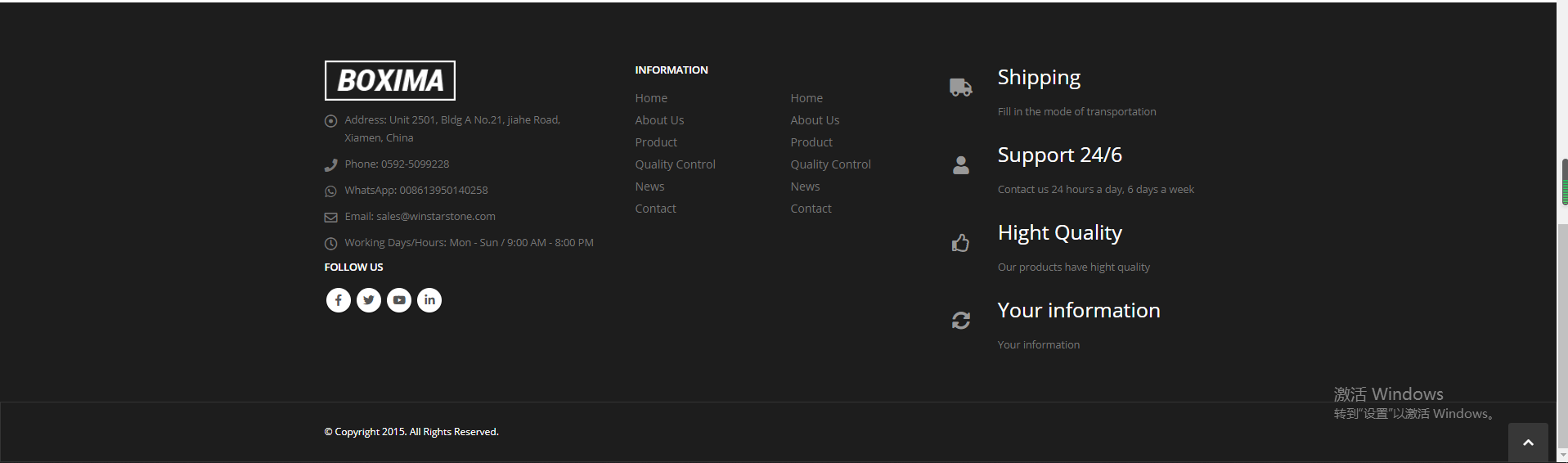
Task: Click the WhatsApp number link
Action: (x=443, y=191)
